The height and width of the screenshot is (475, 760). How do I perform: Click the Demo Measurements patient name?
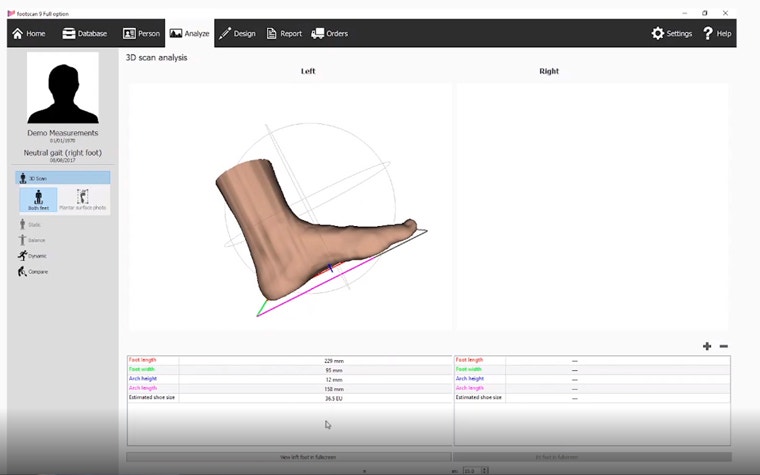[63, 133]
